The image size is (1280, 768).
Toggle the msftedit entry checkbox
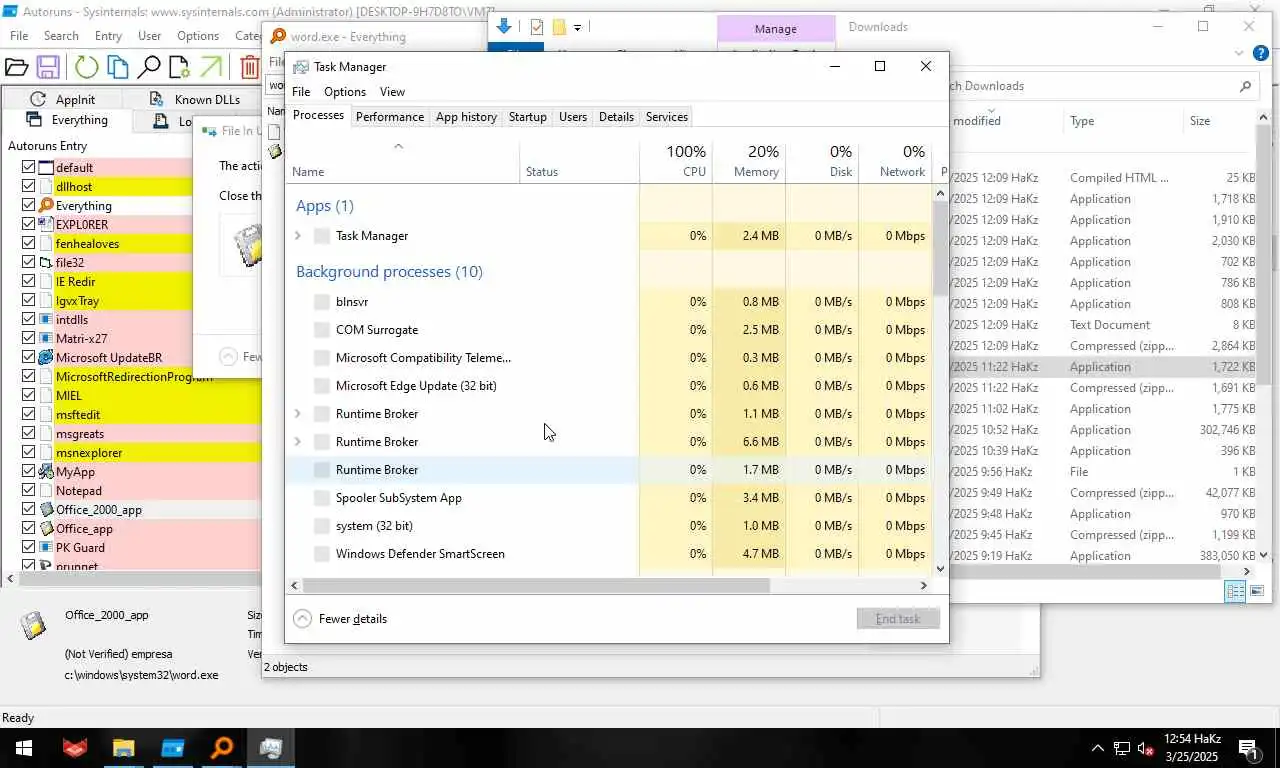(x=28, y=414)
